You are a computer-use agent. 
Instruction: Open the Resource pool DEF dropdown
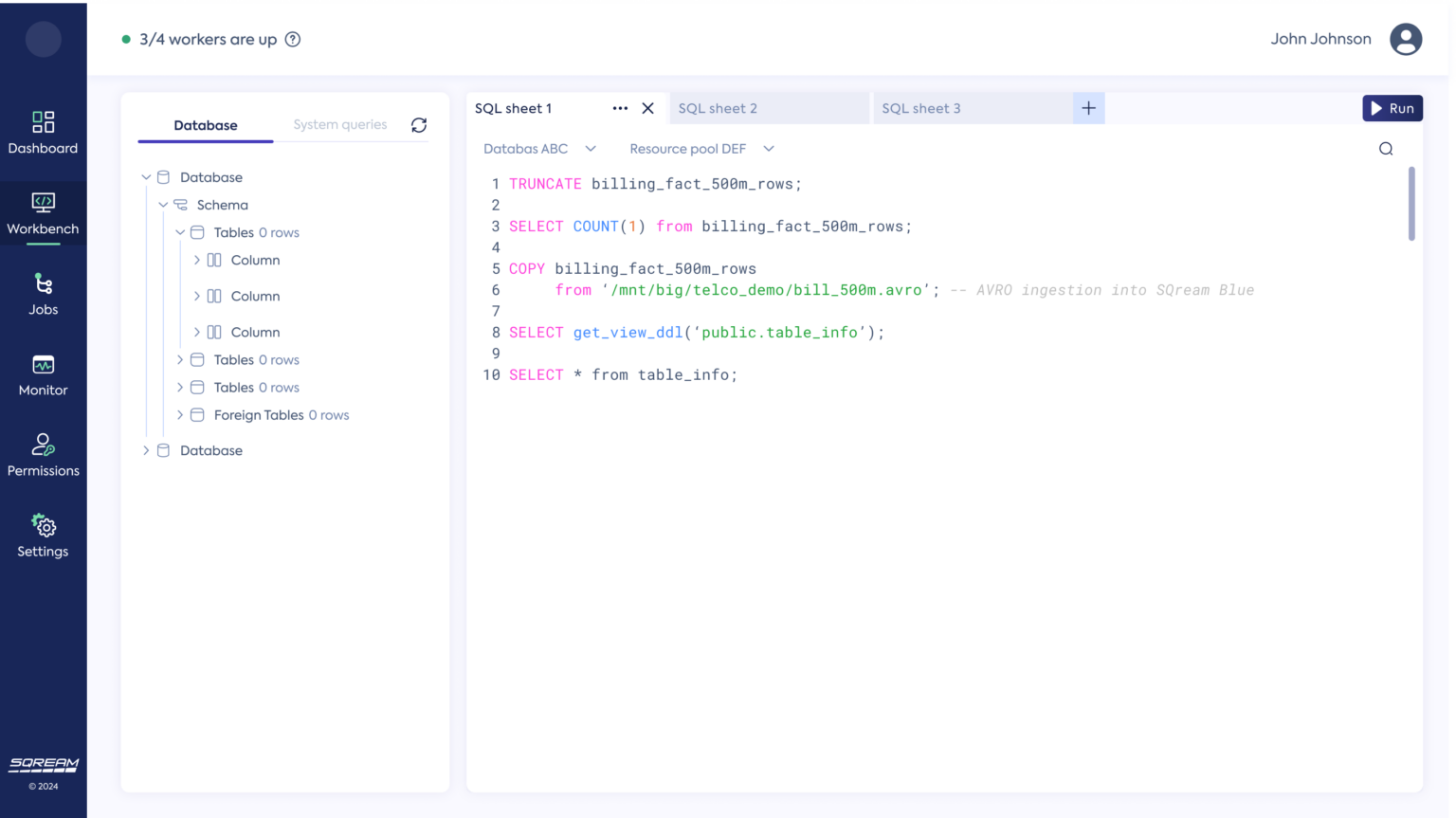click(701, 149)
